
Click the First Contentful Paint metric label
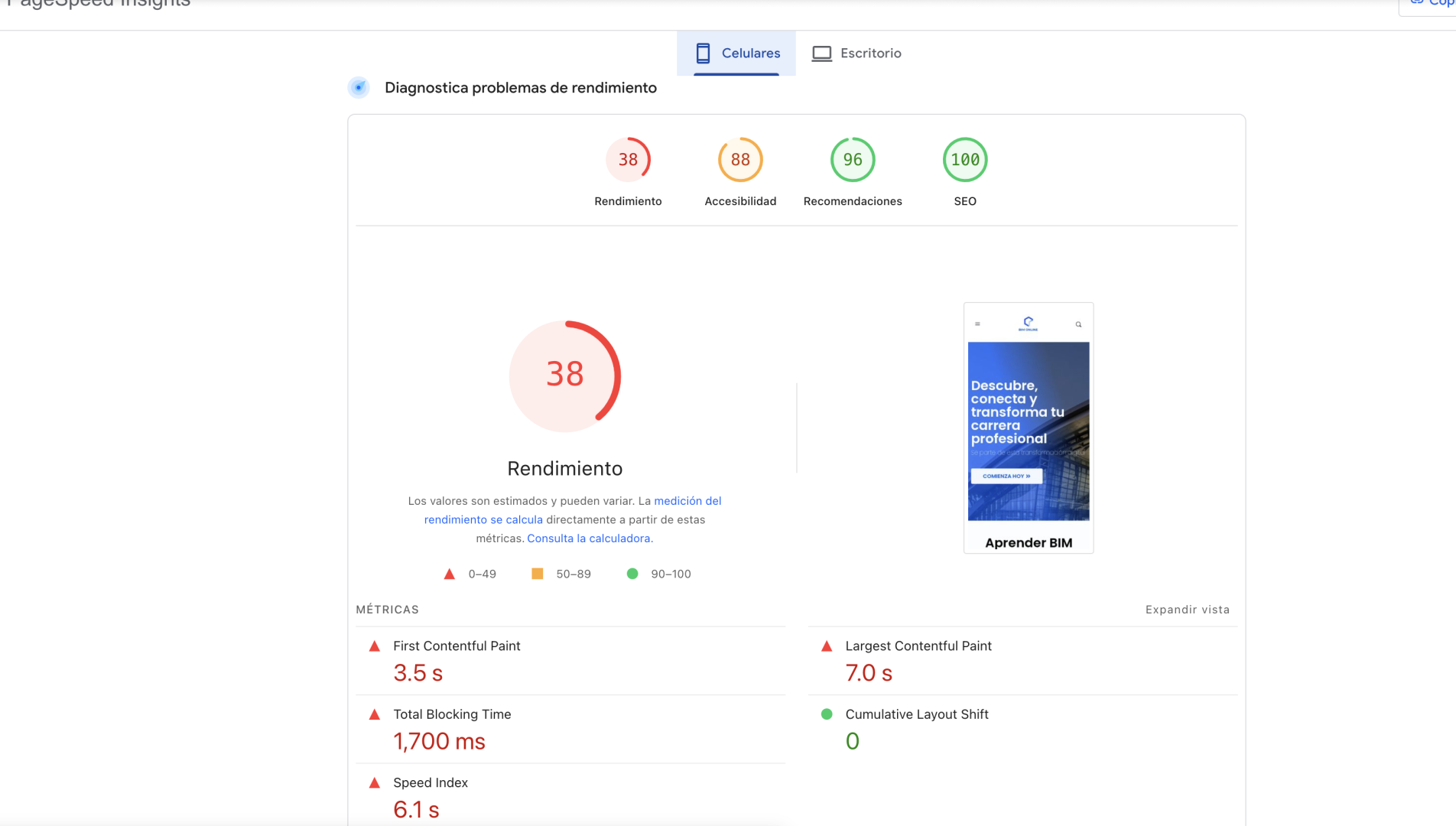pyautogui.click(x=457, y=646)
